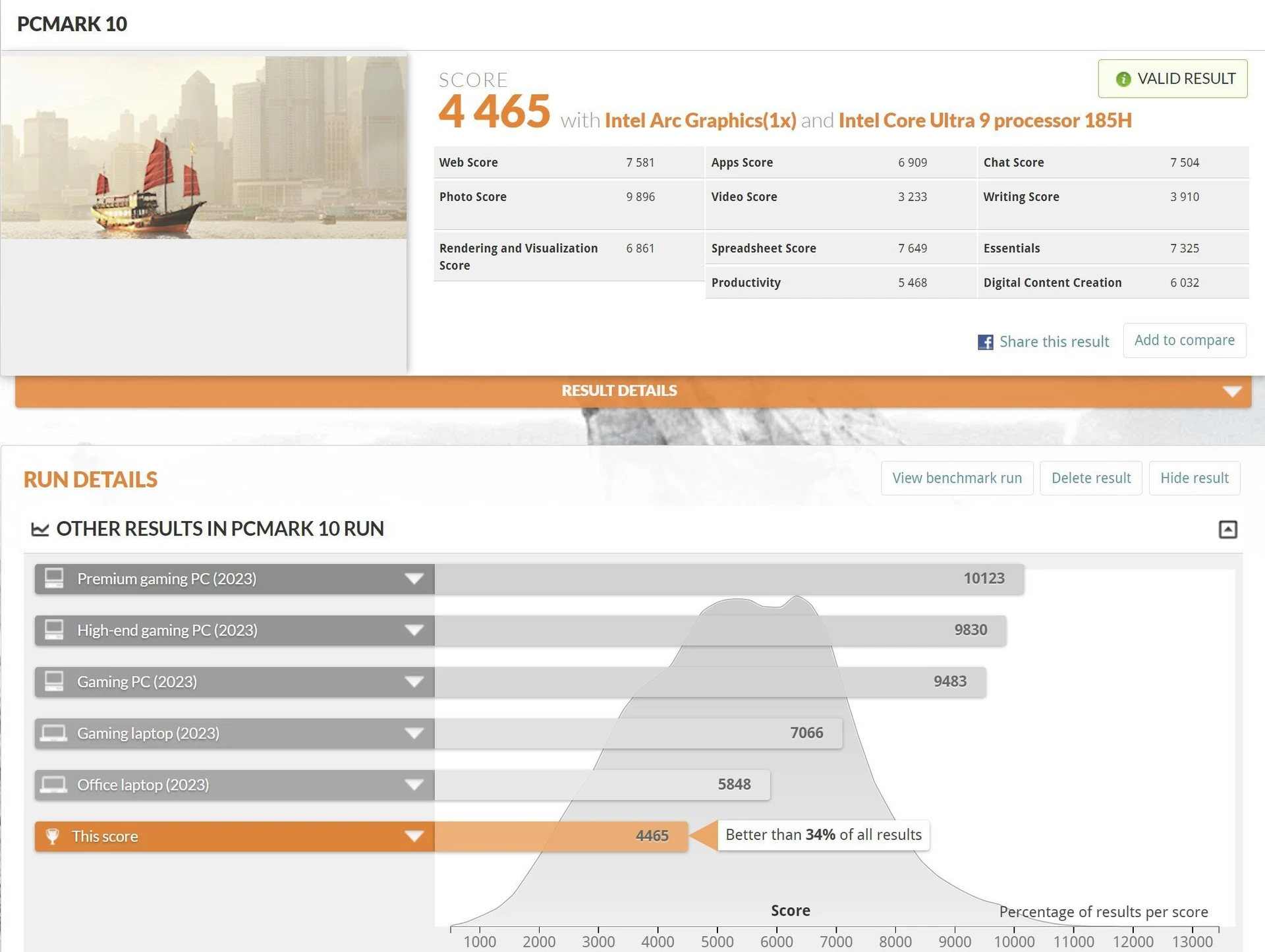The height and width of the screenshot is (952, 1265).
Task: Click the Productivity value 5 468
Action: point(912,283)
